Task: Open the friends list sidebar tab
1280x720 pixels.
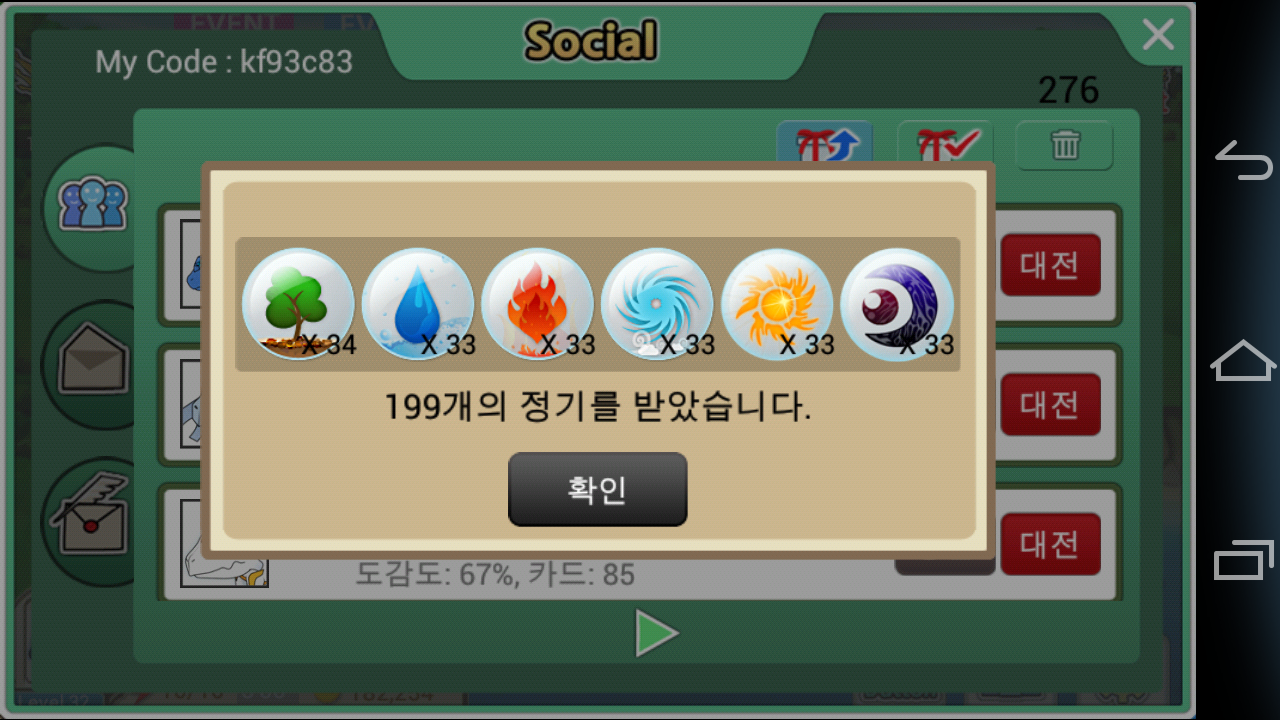Action: (92, 206)
